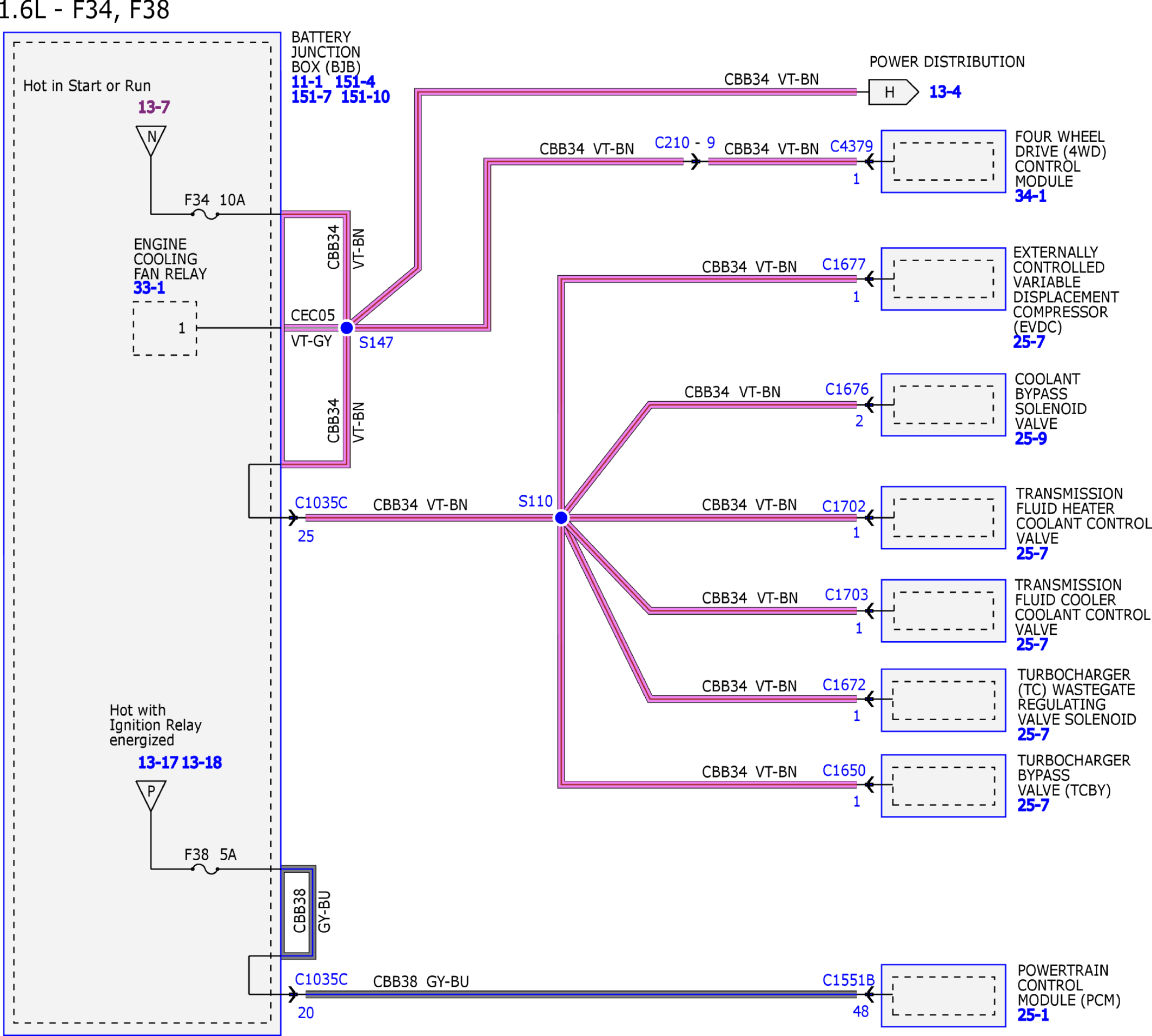
Task: Open the 25-9 Coolant Bypass Solenoid link
Action: (1031, 439)
